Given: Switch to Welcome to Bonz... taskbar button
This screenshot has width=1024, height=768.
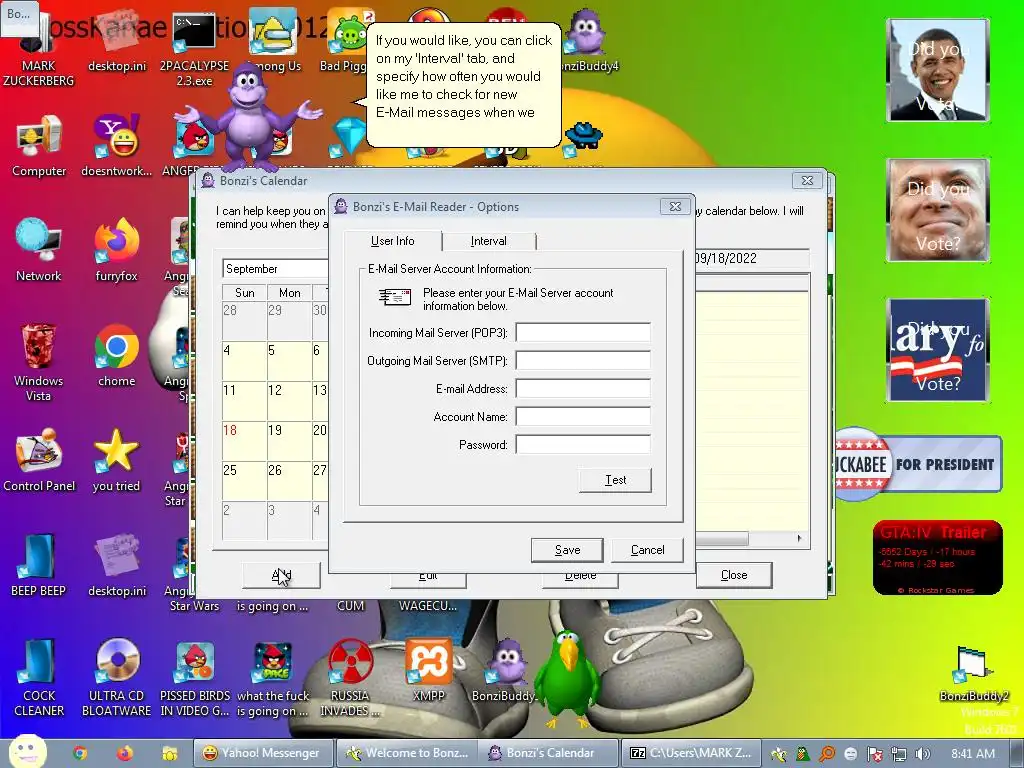Looking at the screenshot, I should pos(406,753).
